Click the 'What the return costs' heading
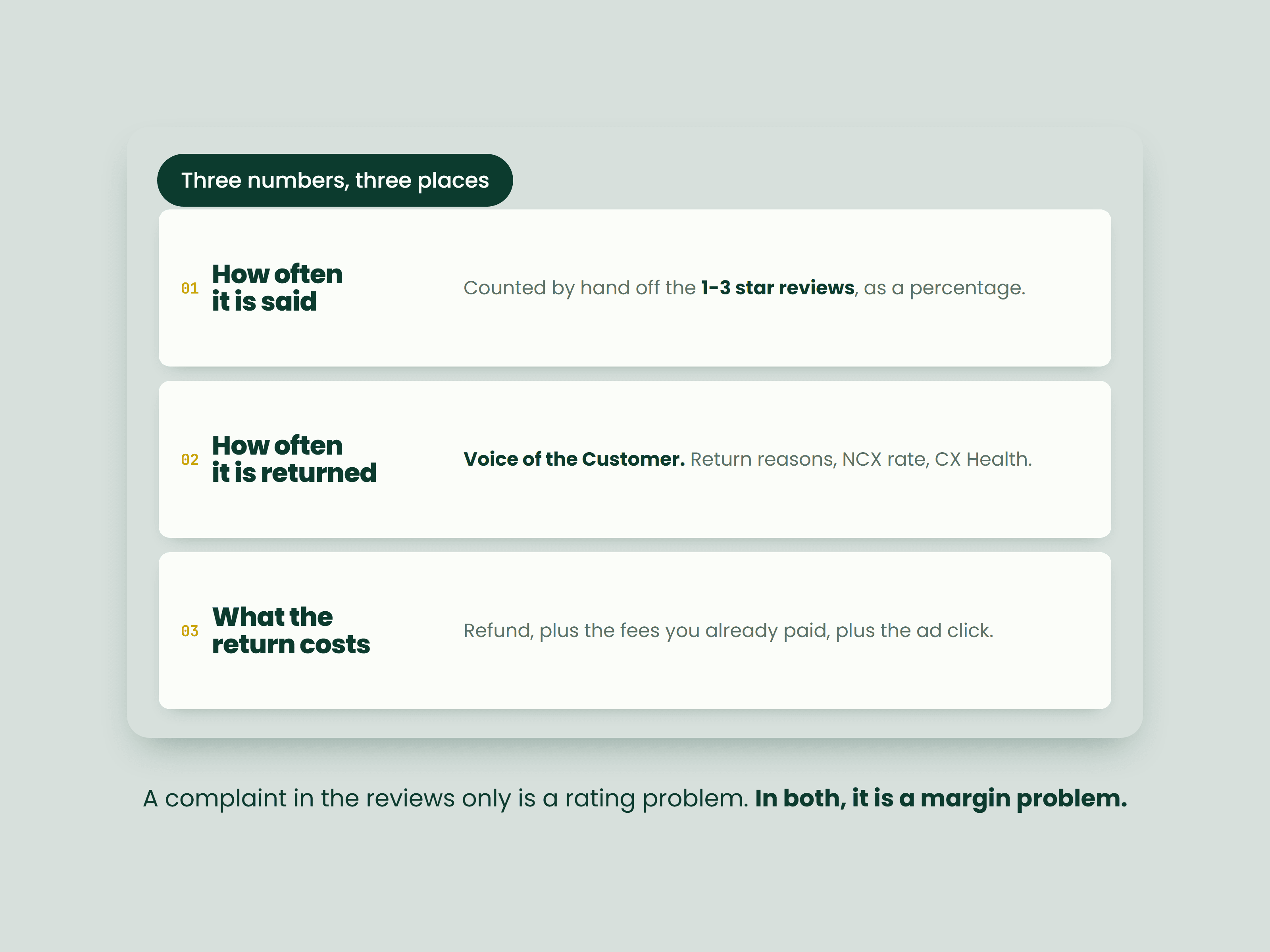Image resolution: width=1270 pixels, height=952 pixels. pyautogui.click(x=291, y=631)
